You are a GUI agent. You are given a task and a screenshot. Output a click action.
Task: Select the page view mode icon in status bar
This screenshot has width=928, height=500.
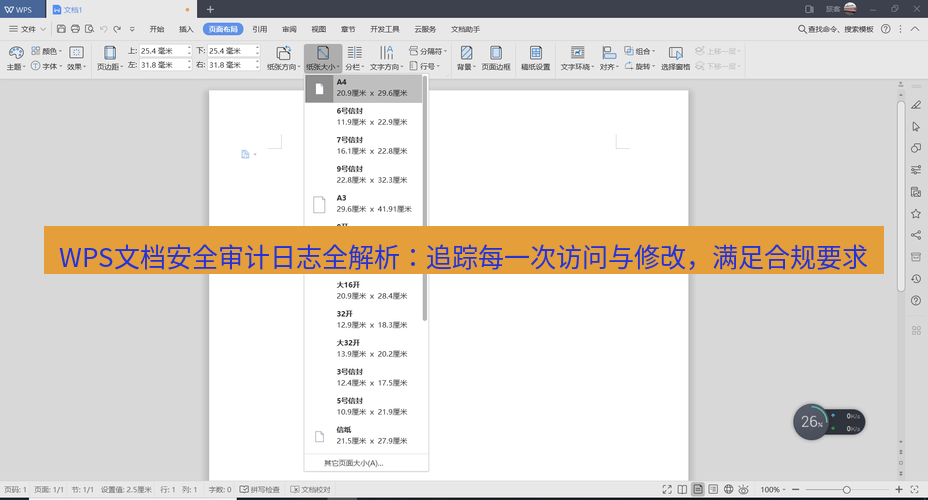pyautogui.click(x=698, y=489)
